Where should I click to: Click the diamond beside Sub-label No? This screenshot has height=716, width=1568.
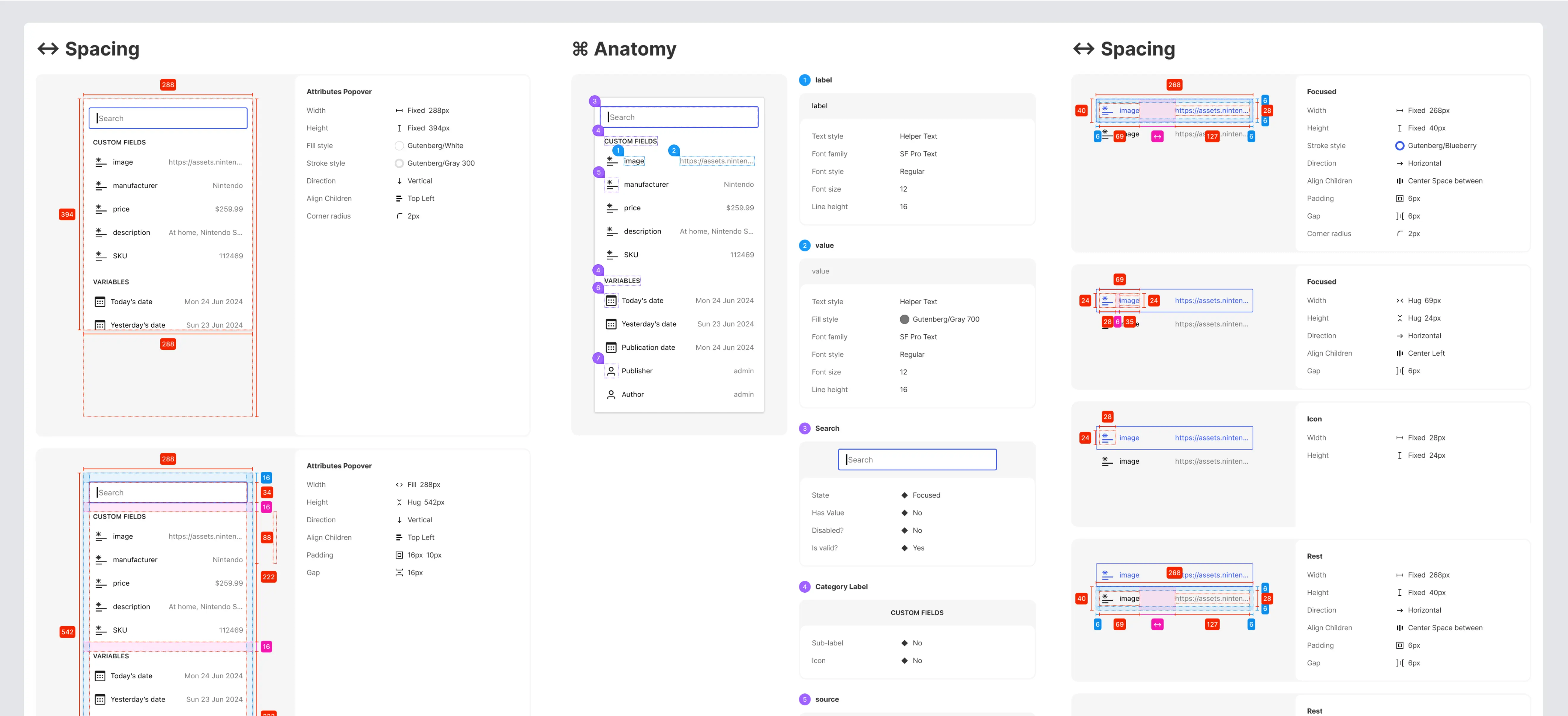click(904, 643)
